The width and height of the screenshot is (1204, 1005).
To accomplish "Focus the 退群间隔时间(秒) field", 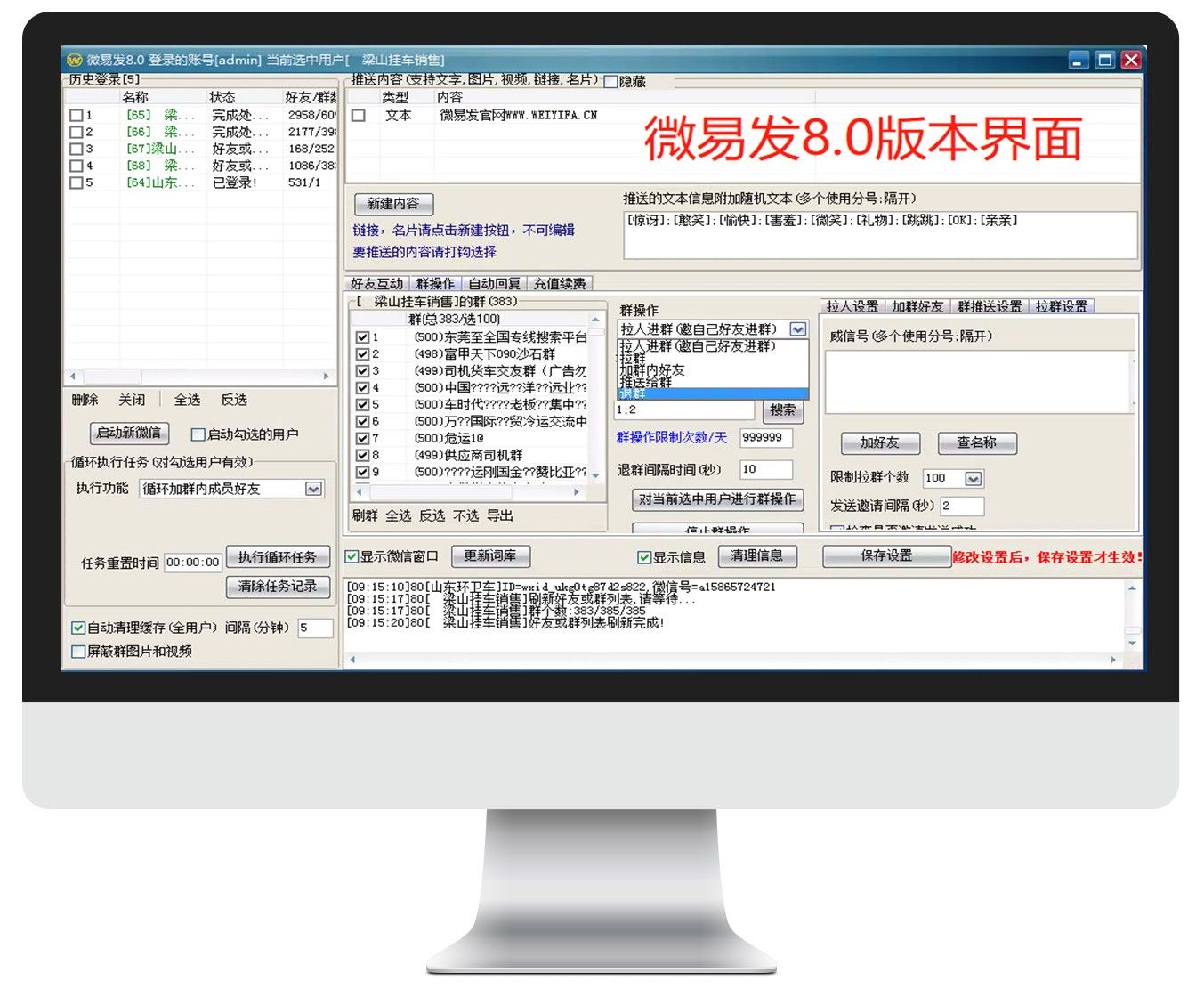I will [766, 470].
